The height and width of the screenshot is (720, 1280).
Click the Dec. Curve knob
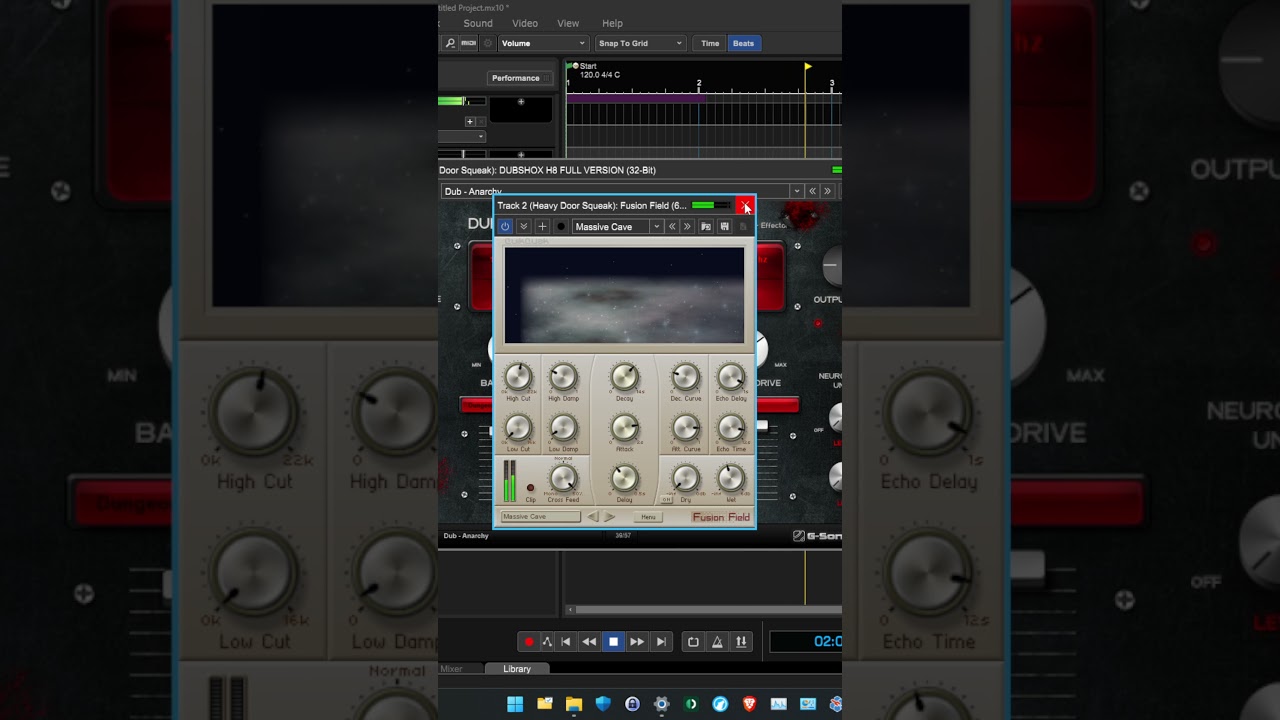pos(685,377)
